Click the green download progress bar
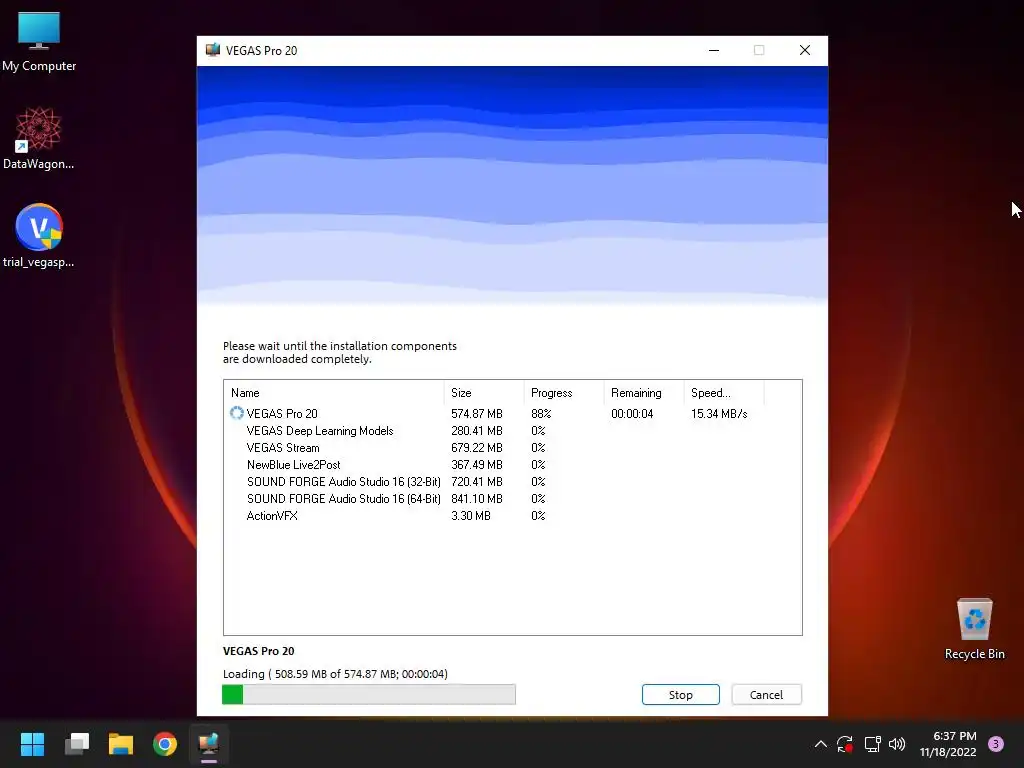This screenshot has width=1024, height=768. (x=369, y=694)
